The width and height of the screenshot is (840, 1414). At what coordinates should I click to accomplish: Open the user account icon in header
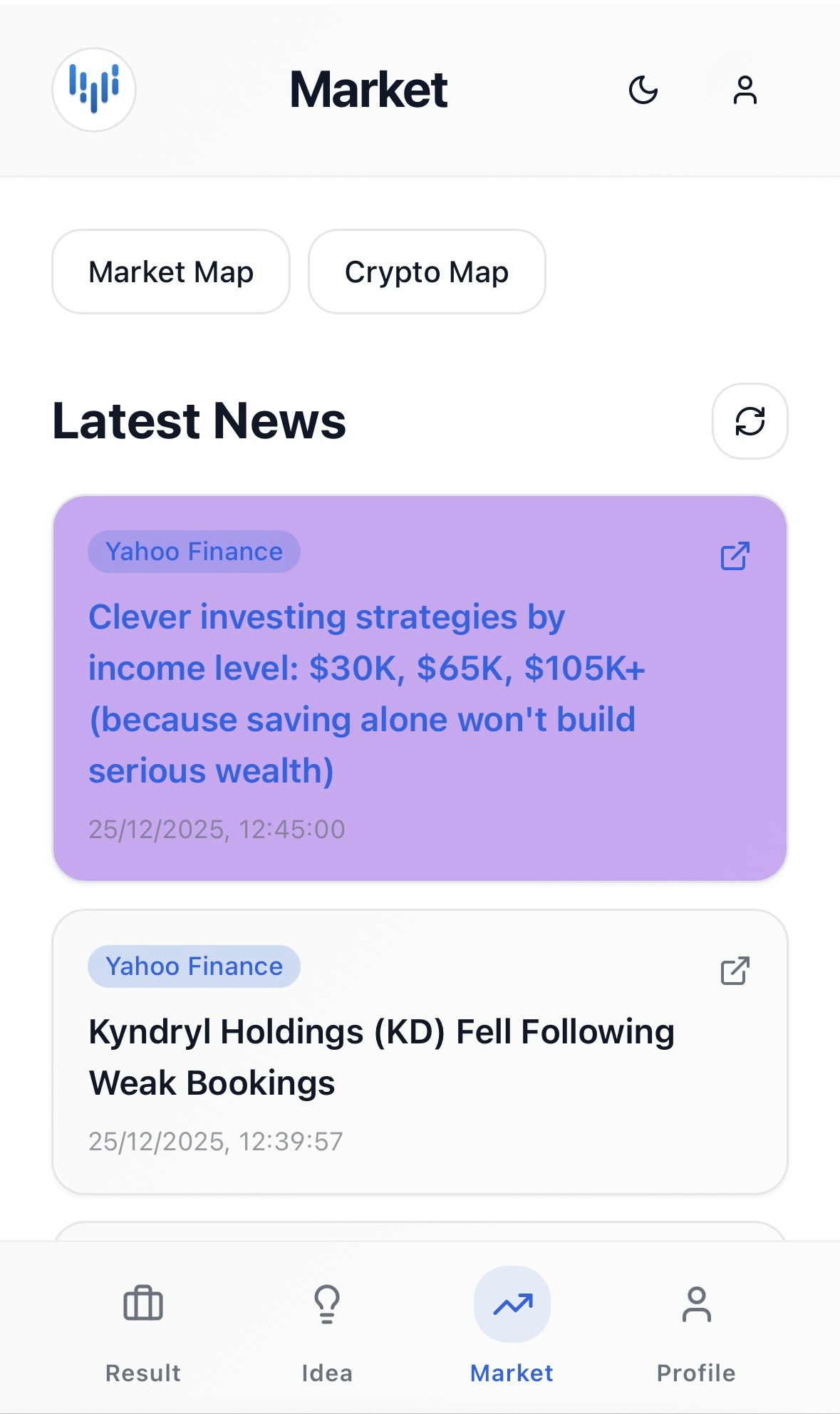coord(745,90)
